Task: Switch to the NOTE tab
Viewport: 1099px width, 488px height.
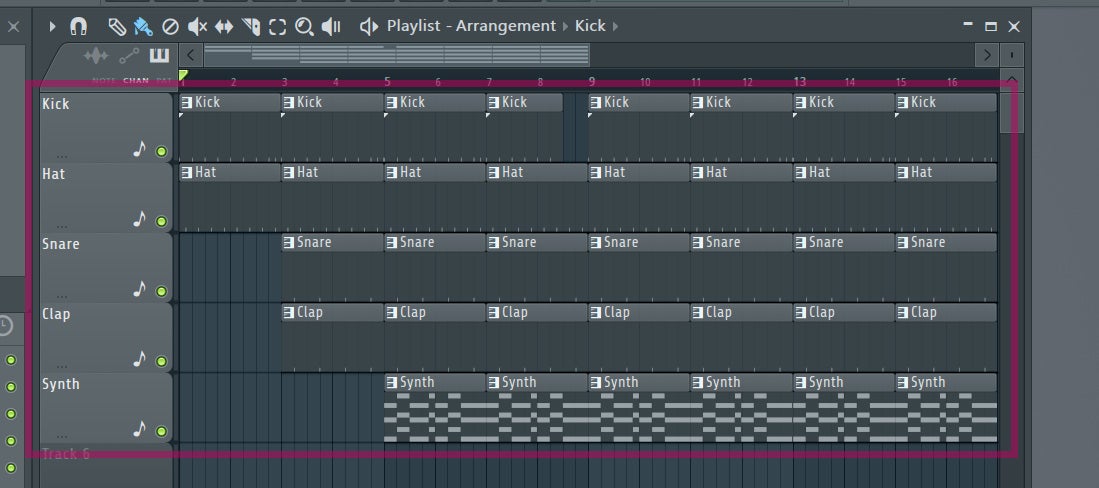Action: coord(104,81)
